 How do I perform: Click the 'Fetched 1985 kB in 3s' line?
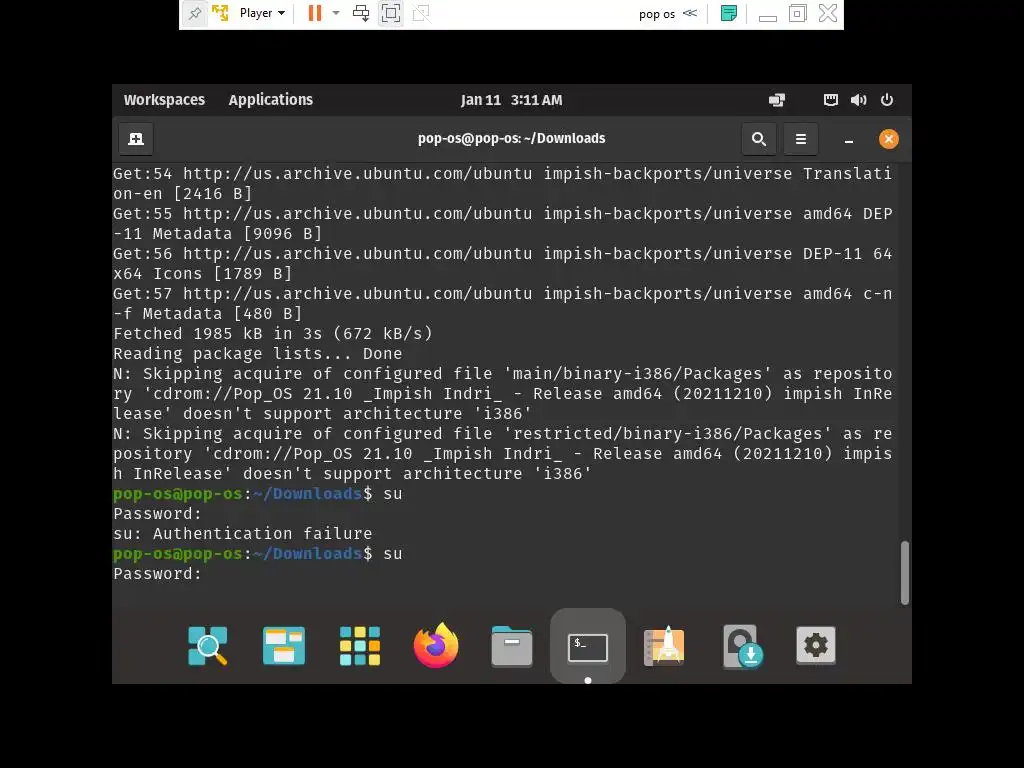(x=273, y=334)
